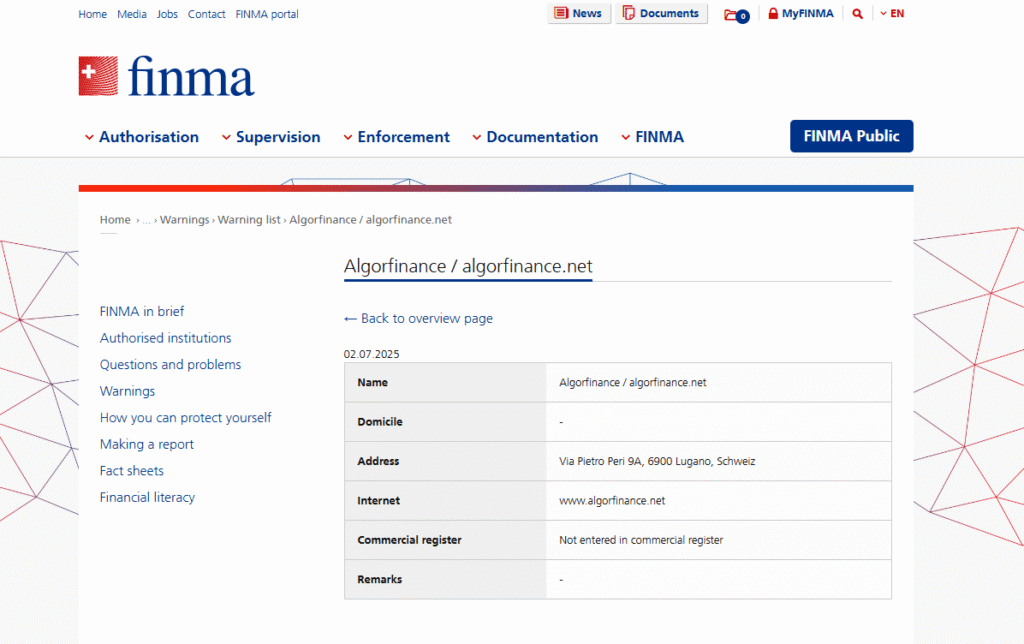Expand the Supervision menu
1024x644 pixels.
[271, 137]
